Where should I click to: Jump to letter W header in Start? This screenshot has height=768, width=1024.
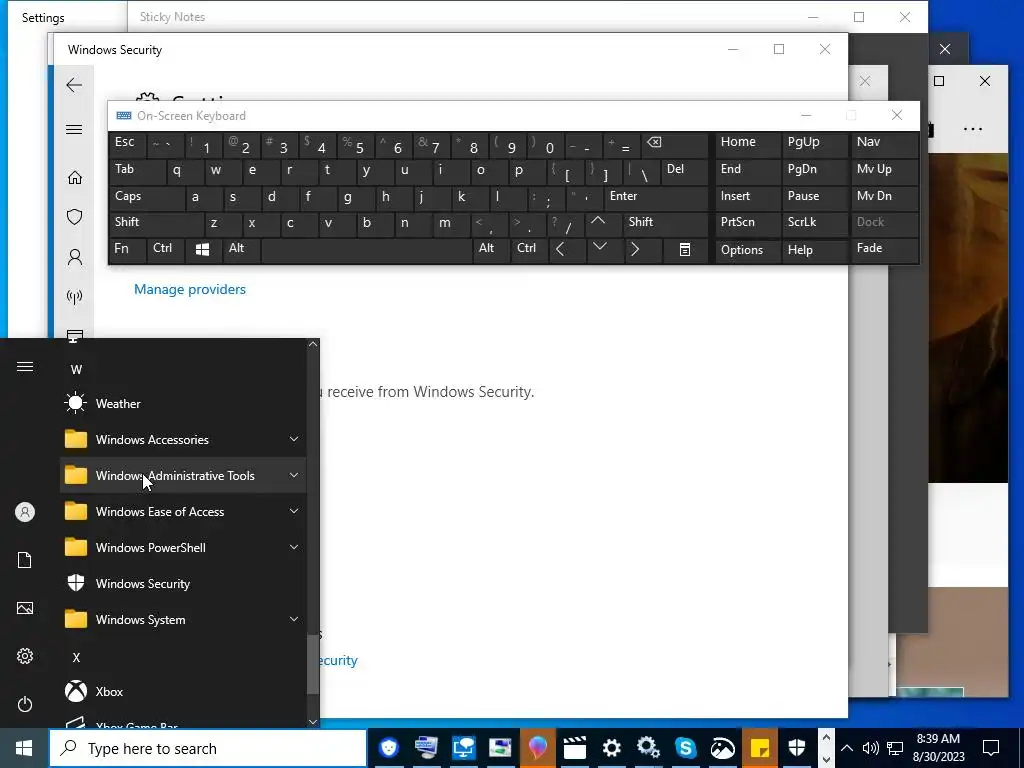76,370
